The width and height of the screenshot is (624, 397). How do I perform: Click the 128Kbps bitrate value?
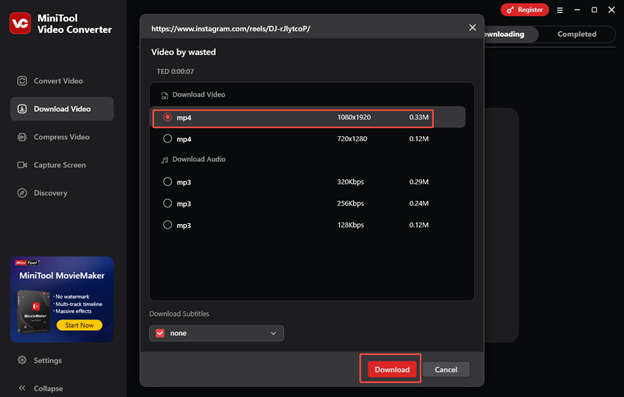click(351, 225)
